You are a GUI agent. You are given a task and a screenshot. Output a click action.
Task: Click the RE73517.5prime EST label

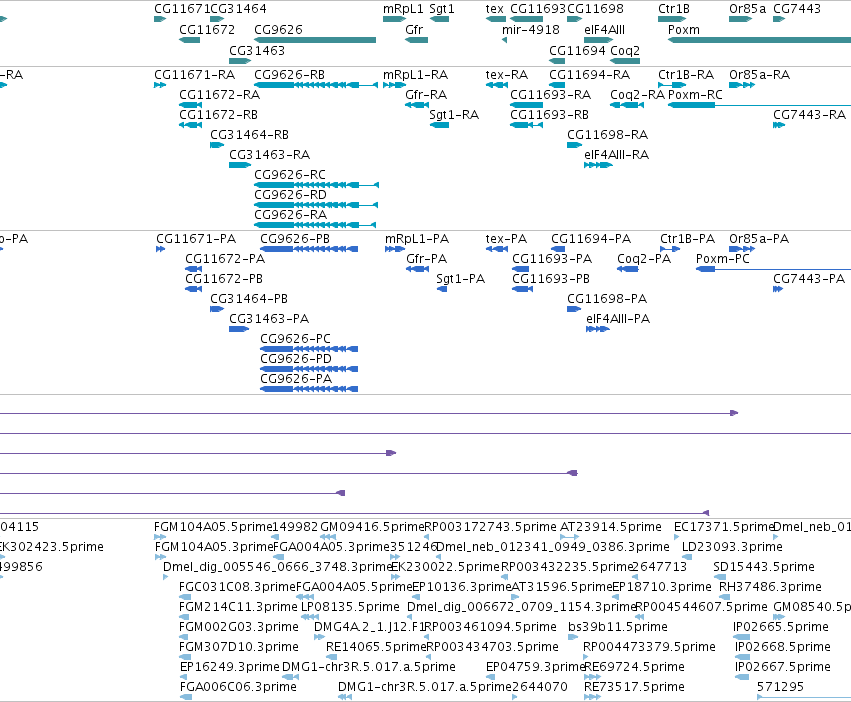pos(634,686)
